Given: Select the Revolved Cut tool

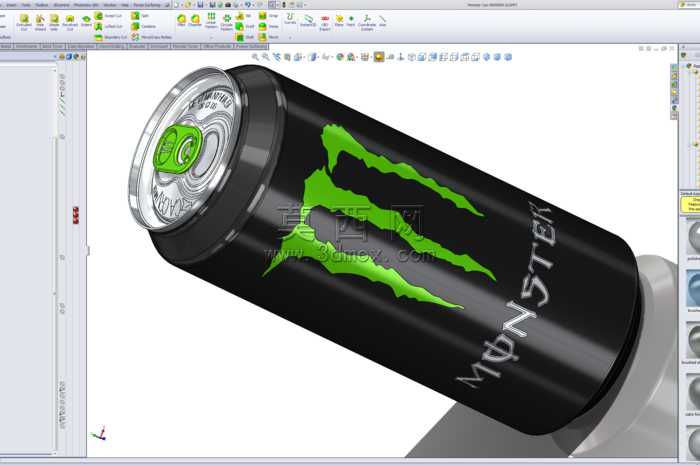Looking at the screenshot, I should (70, 22).
